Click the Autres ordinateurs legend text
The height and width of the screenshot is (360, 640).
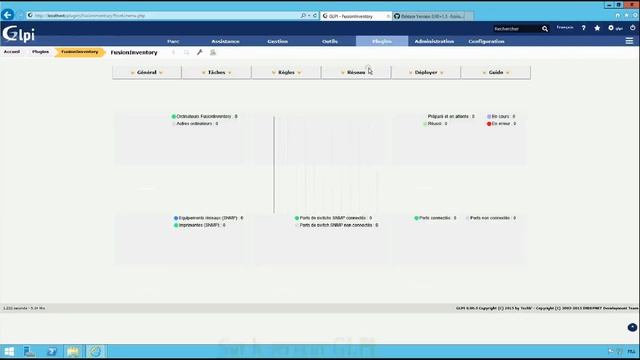coord(197,124)
